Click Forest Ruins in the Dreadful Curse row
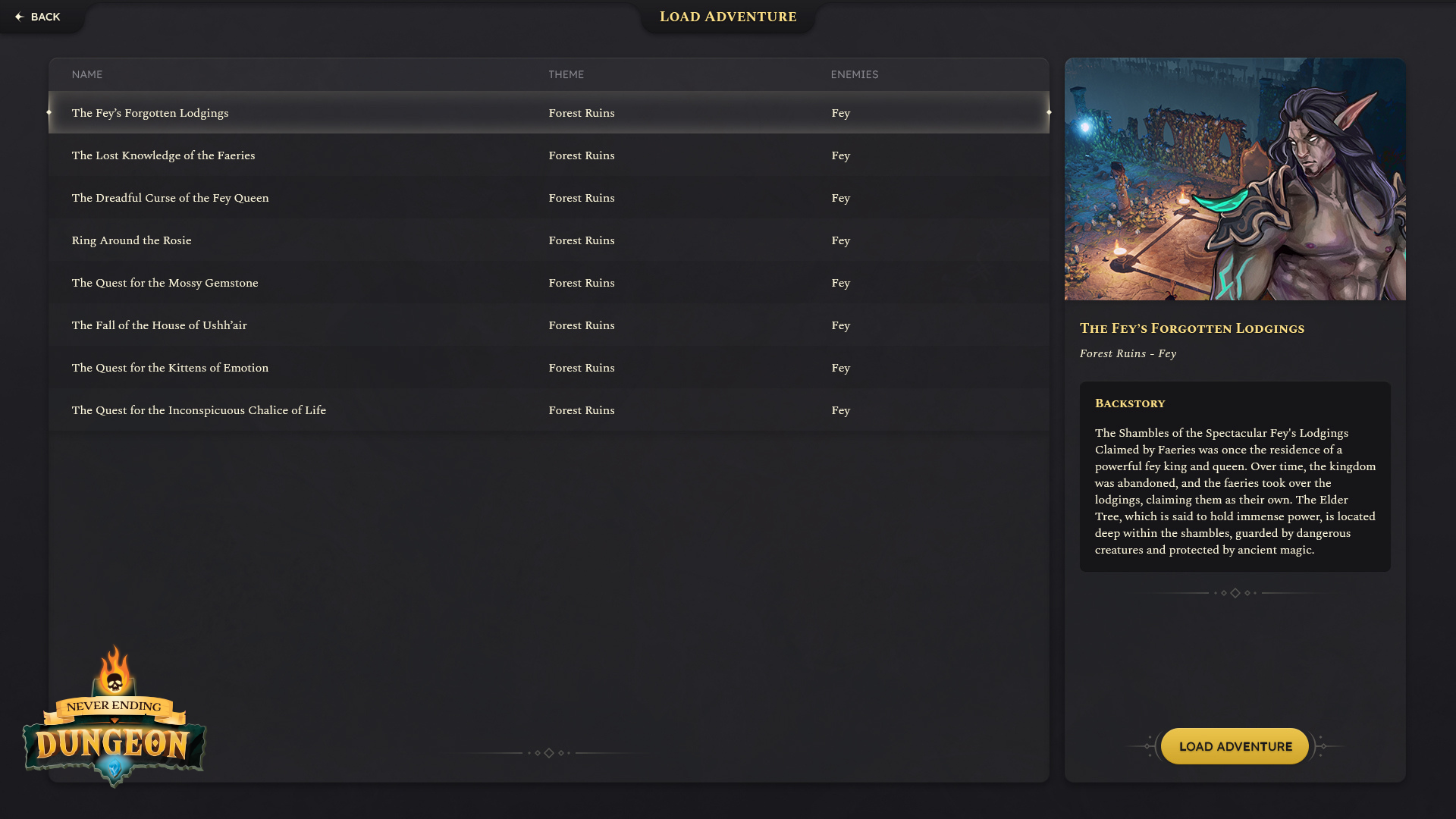The height and width of the screenshot is (819, 1456). 582,198
